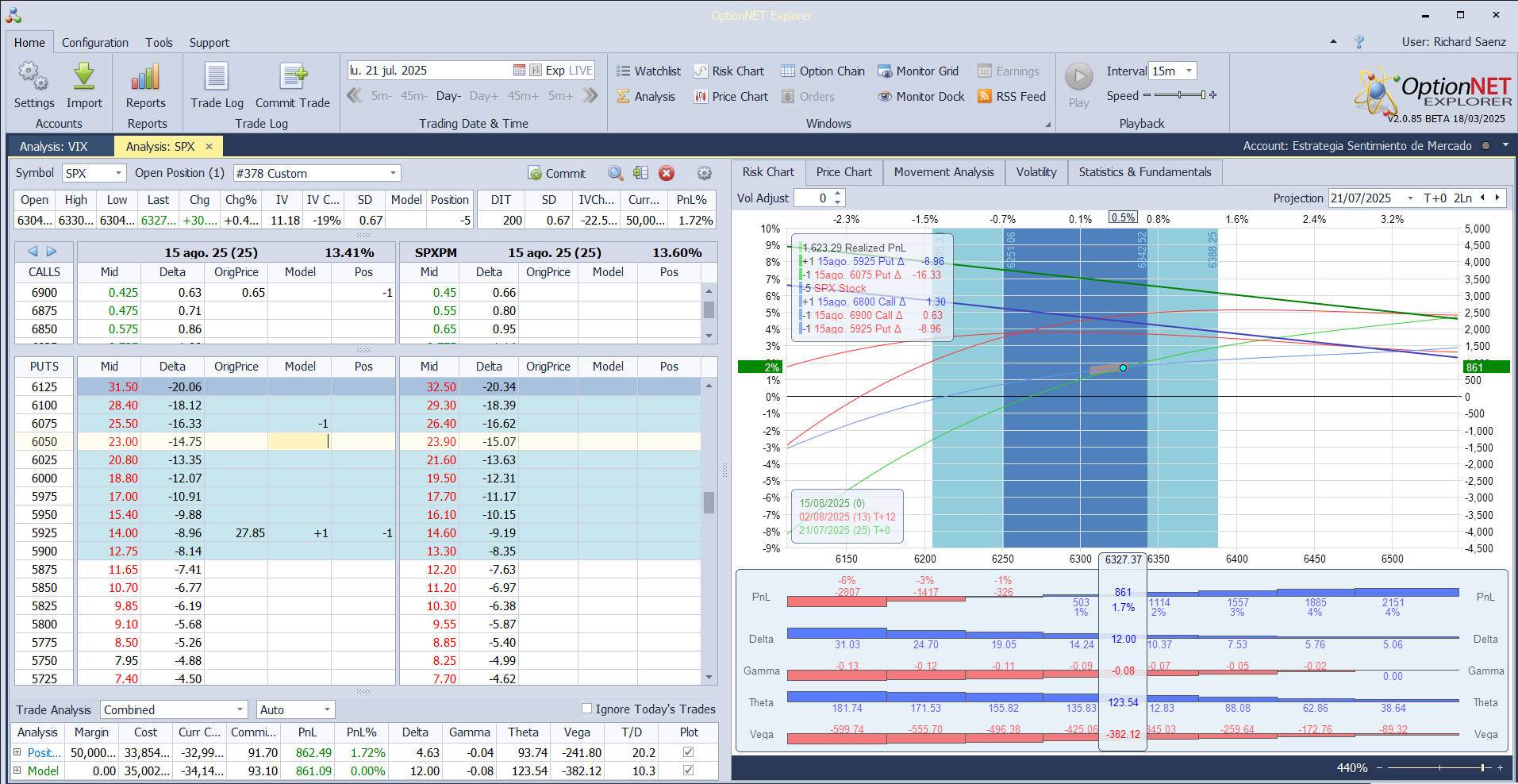The image size is (1518, 784).
Task: Open the Monitor Dock eye icon
Action: click(885, 96)
